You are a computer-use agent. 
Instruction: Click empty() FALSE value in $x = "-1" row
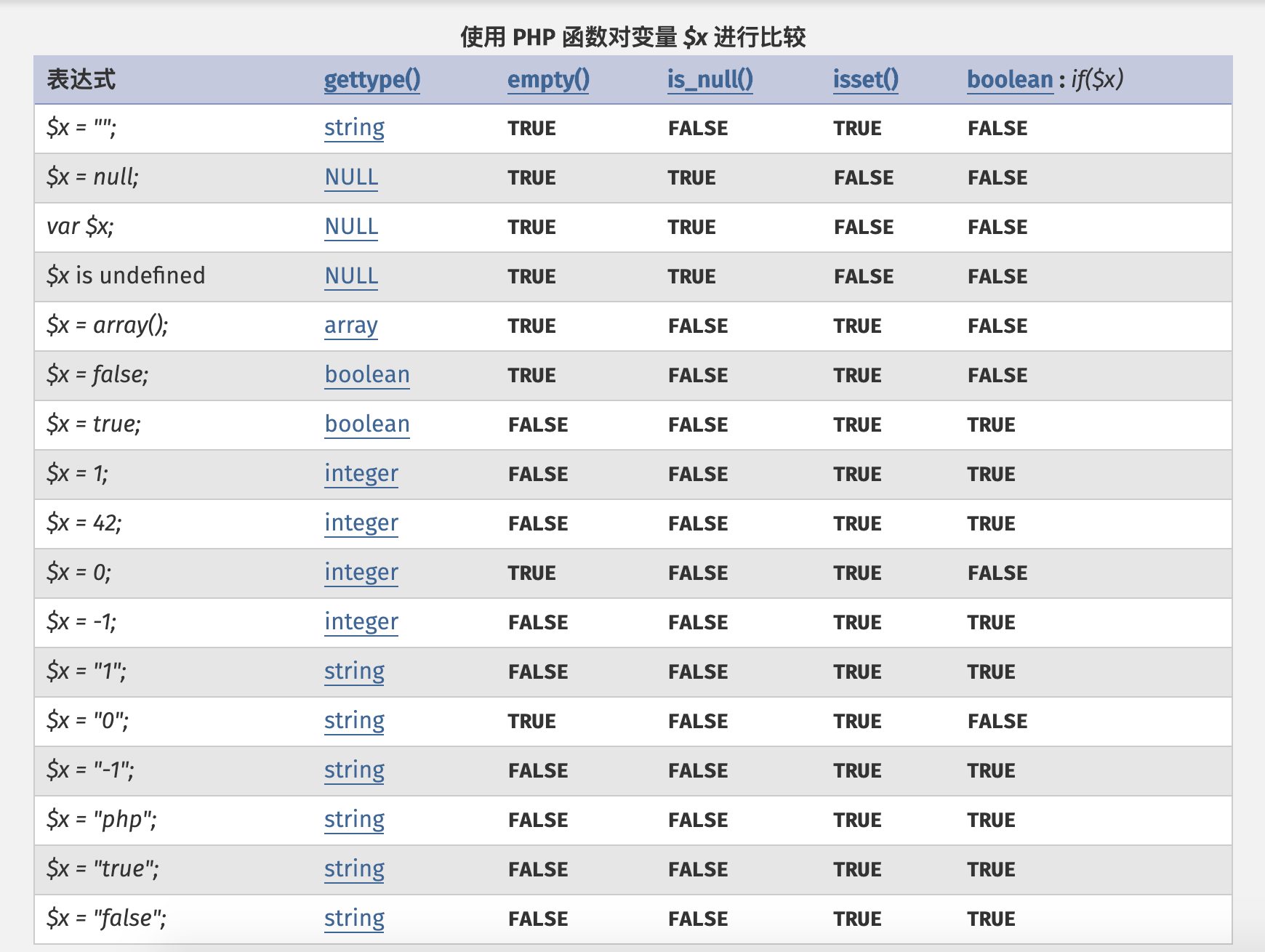538,771
